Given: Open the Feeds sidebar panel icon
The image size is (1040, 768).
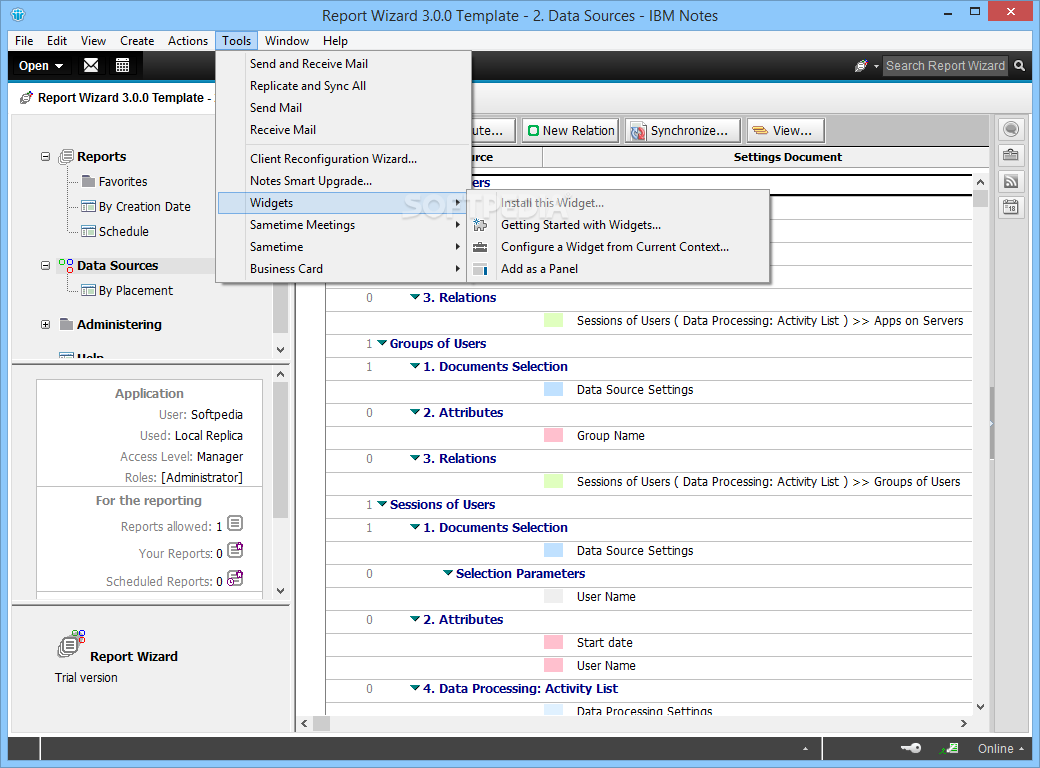Looking at the screenshot, I should 1011,181.
